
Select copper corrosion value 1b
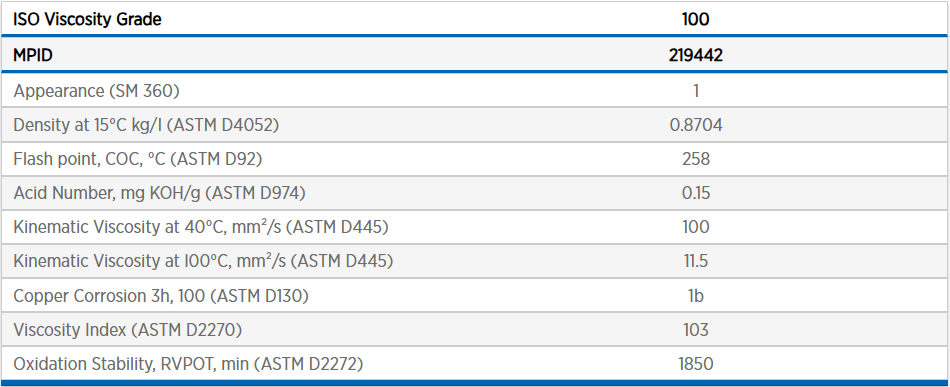[696, 296]
